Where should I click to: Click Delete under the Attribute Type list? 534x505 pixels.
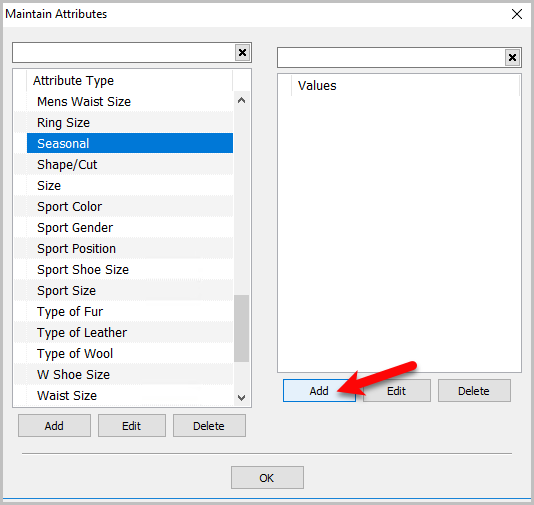209,426
